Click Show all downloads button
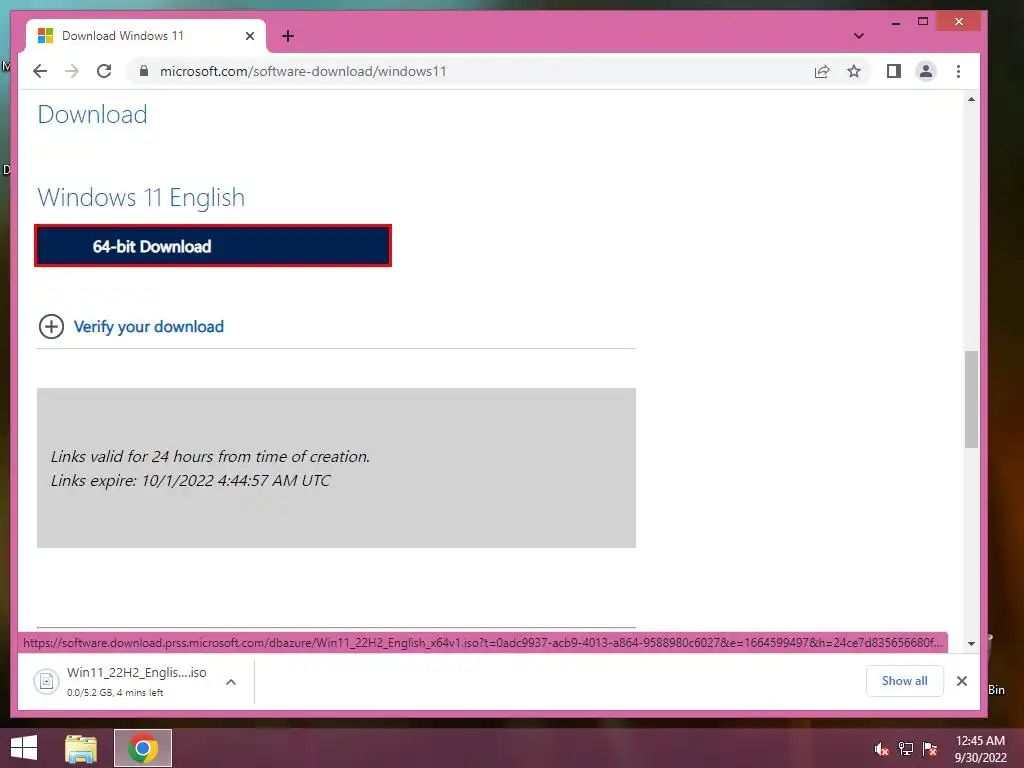Viewport: 1024px width, 768px height. pos(904,680)
